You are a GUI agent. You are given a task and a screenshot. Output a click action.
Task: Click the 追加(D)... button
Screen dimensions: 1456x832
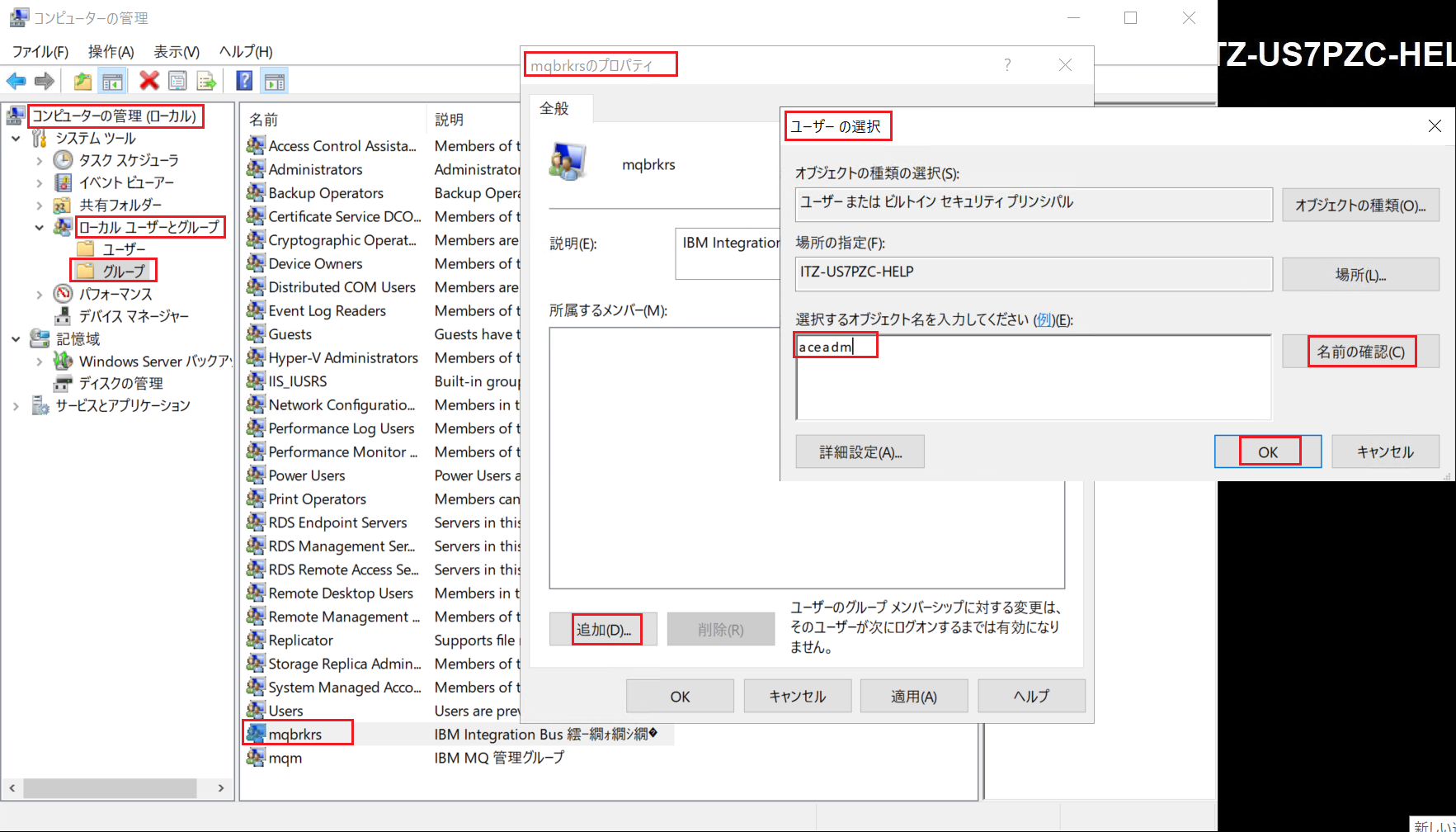pos(603,629)
